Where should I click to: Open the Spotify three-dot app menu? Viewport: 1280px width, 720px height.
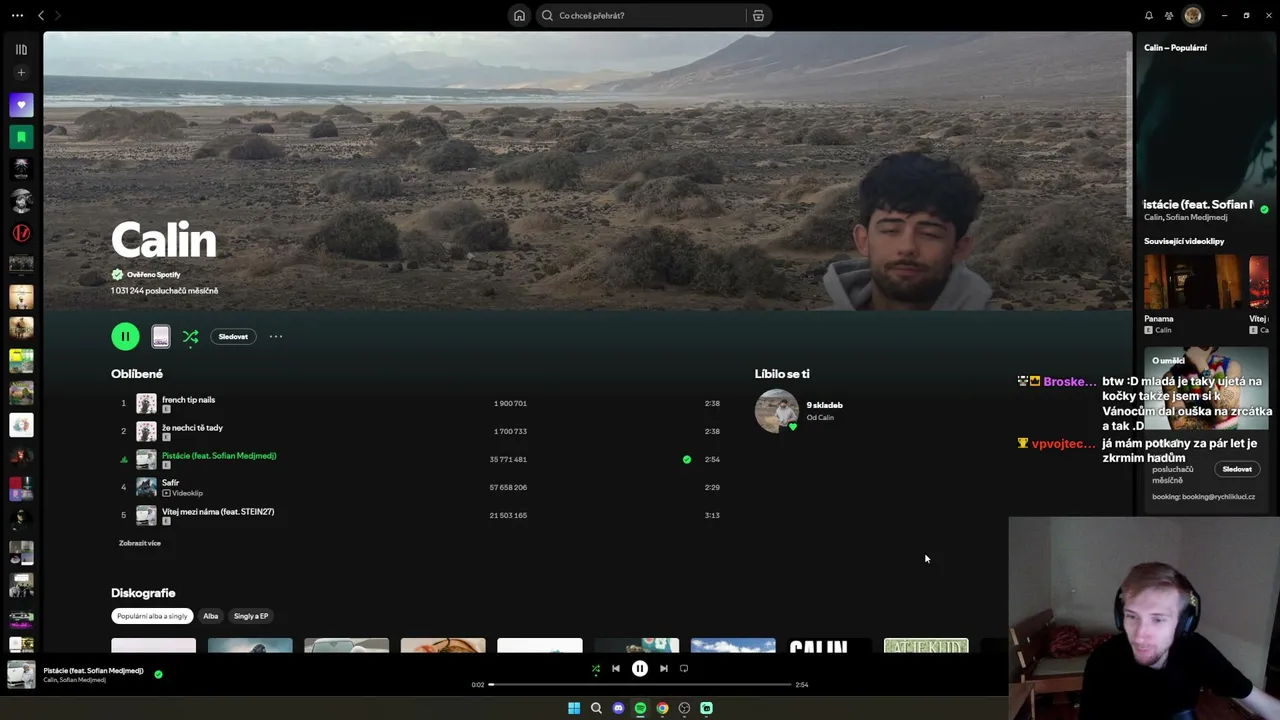17,16
